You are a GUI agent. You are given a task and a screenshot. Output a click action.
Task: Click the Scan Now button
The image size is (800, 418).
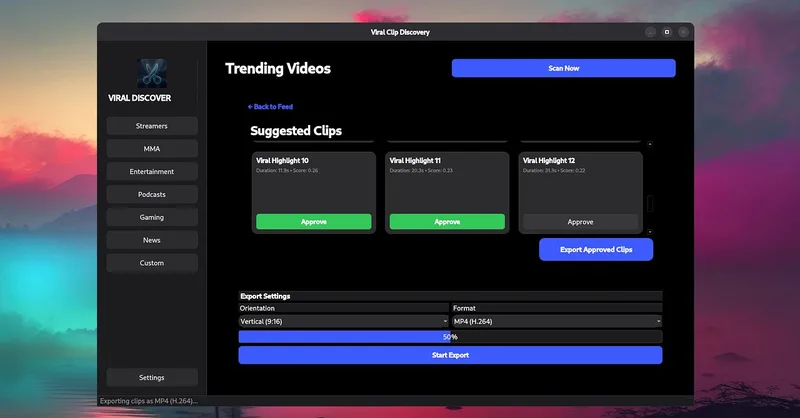coord(564,68)
